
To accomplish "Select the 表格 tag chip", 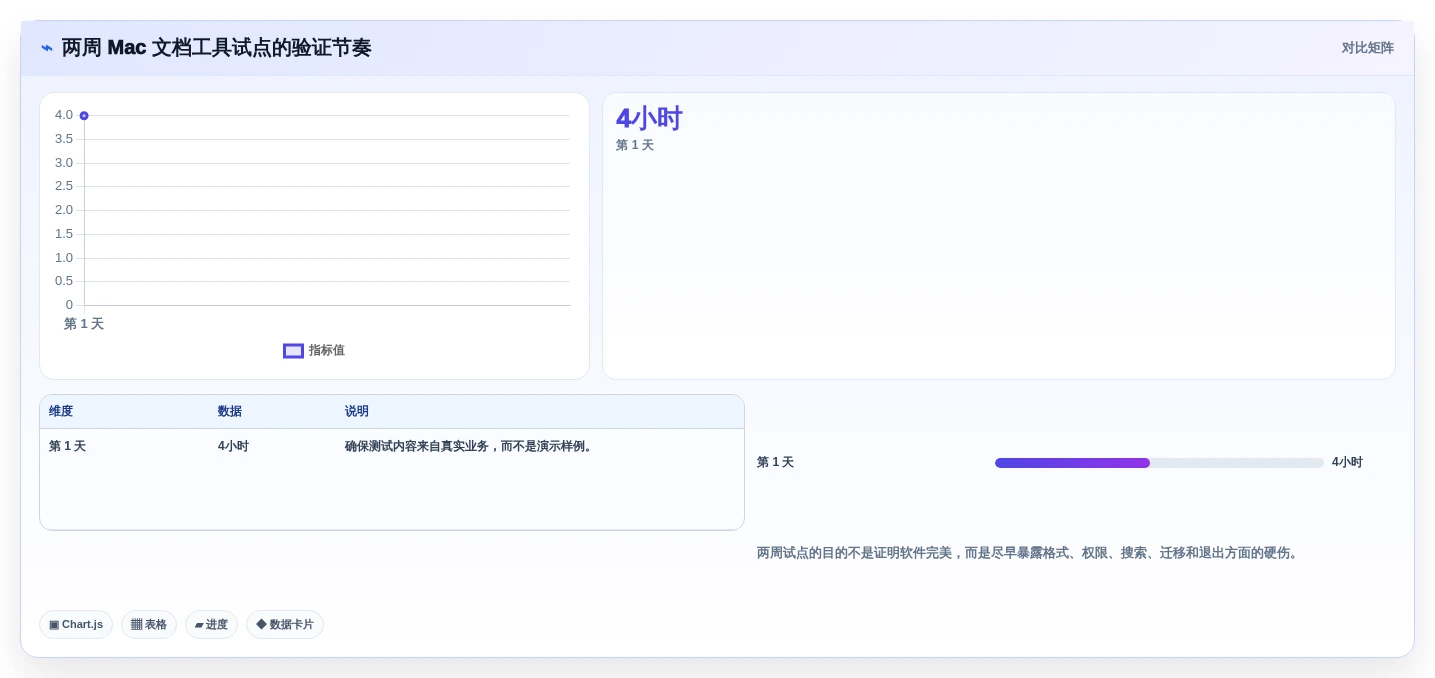I will tap(149, 625).
